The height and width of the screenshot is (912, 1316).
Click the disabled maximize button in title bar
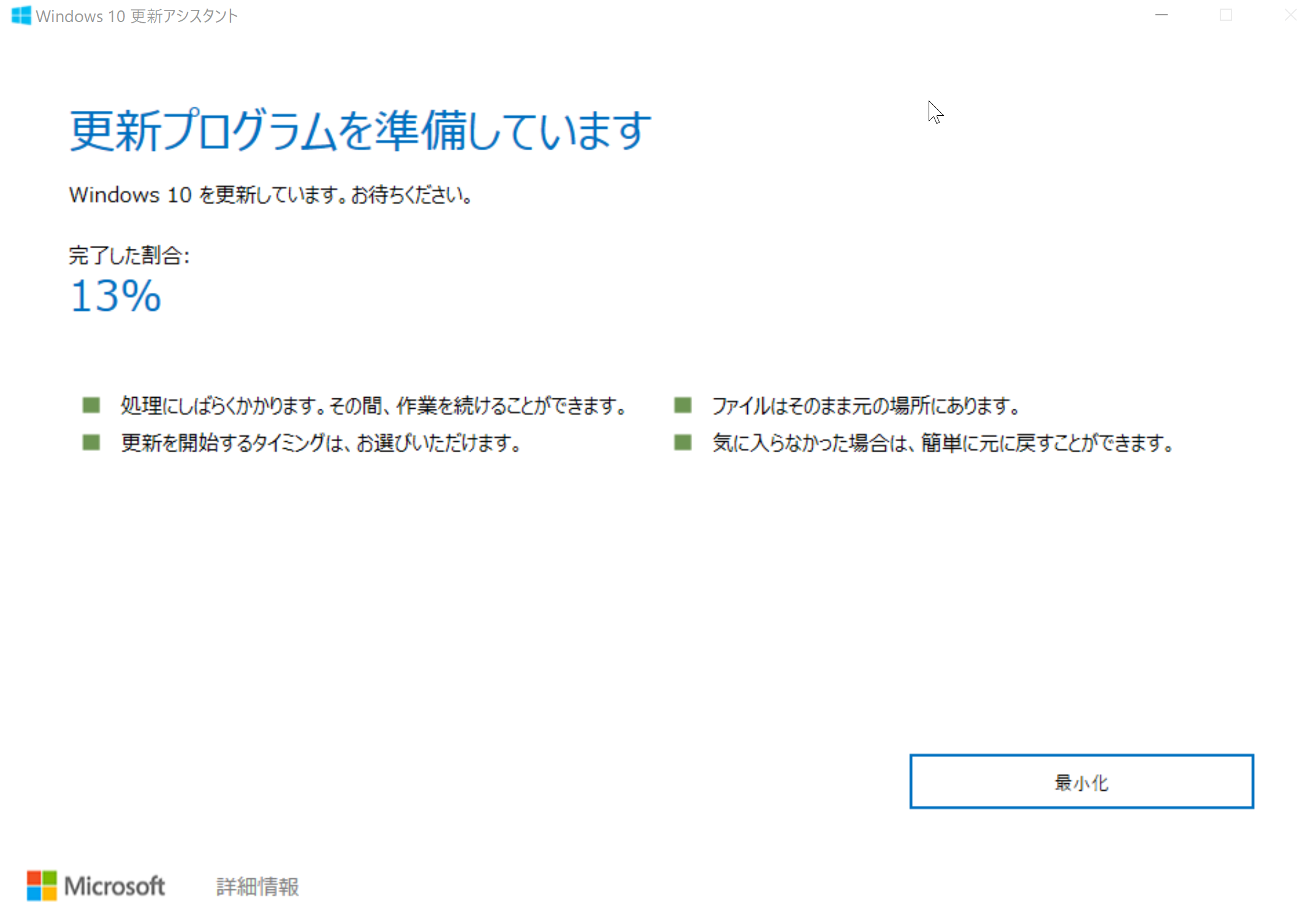point(1226,15)
